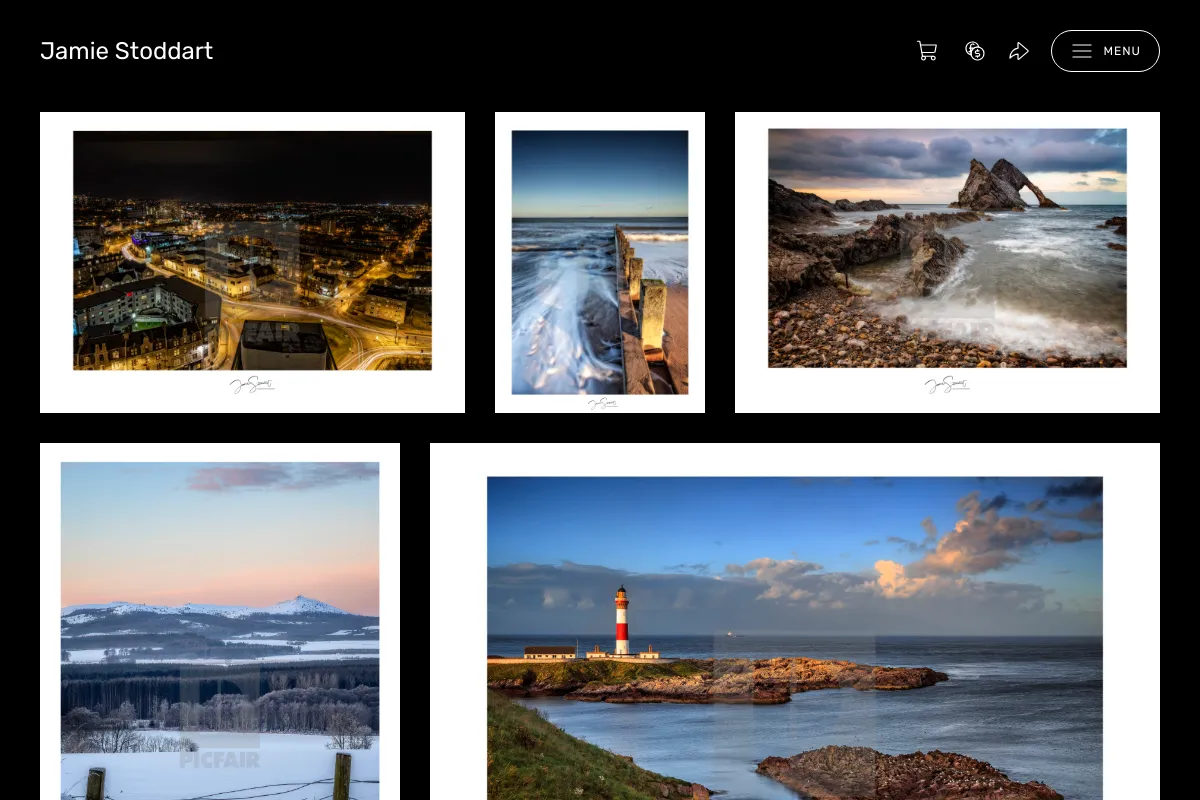Click signature under wooden groyne photo
The width and height of the screenshot is (1200, 800).
coord(602,403)
